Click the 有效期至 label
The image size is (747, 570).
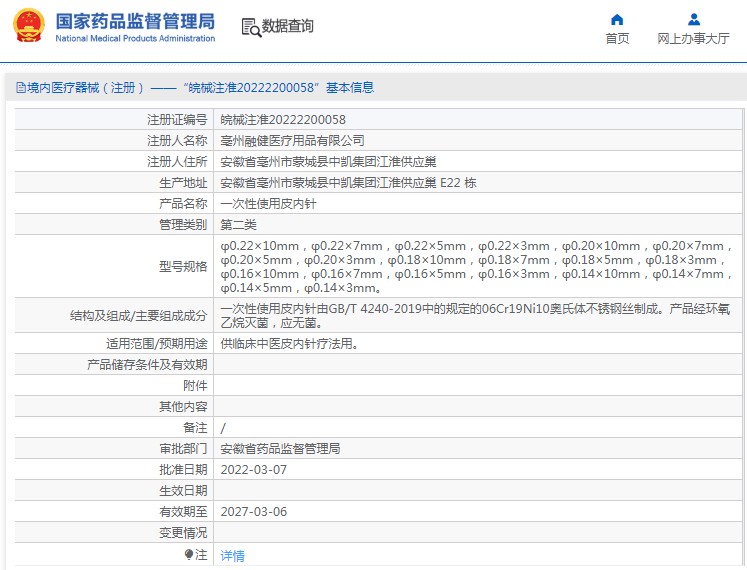point(183,511)
